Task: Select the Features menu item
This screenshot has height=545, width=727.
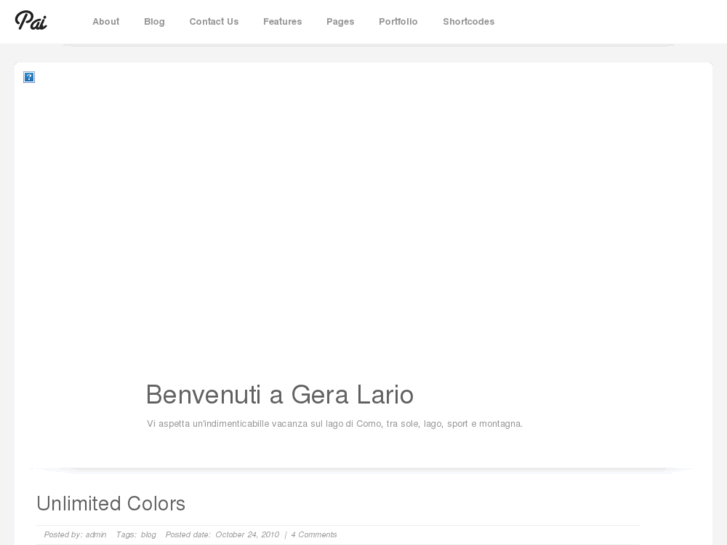Action: [282, 22]
